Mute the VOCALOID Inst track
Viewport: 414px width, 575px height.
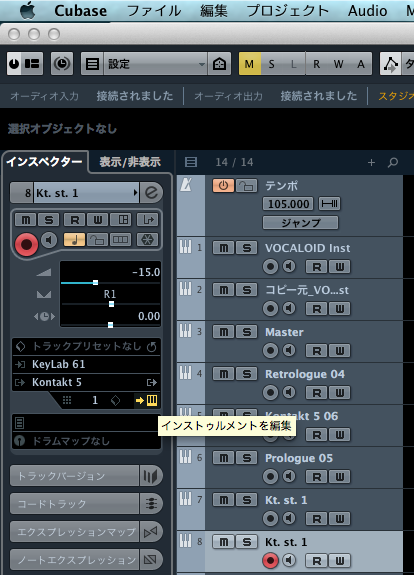click(223, 248)
